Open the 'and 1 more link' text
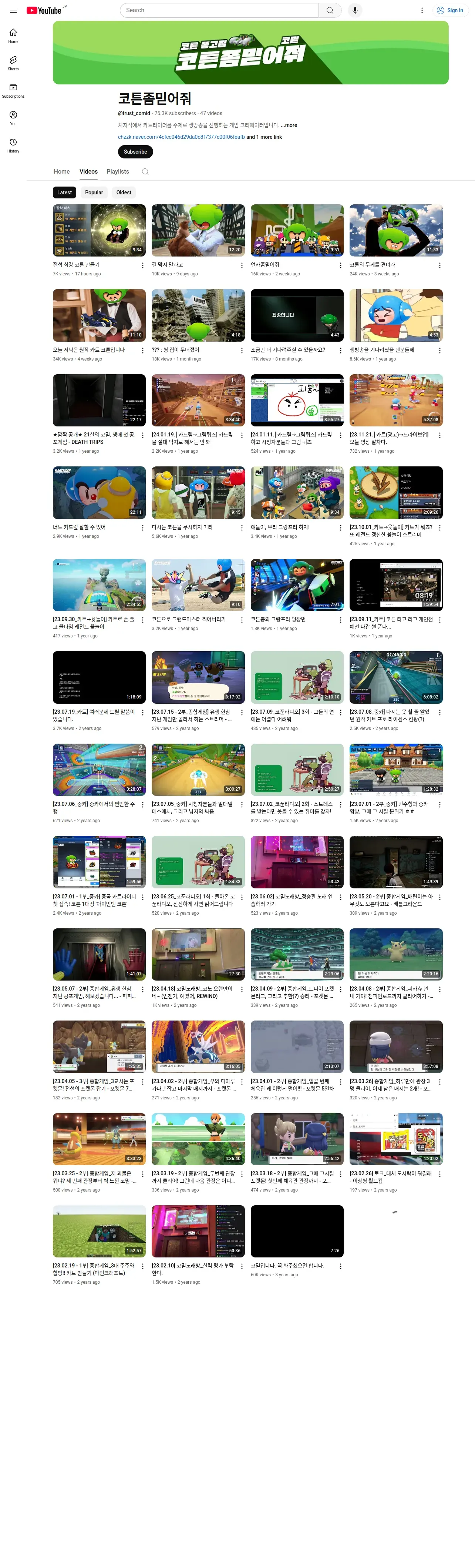 (x=264, y=137)
